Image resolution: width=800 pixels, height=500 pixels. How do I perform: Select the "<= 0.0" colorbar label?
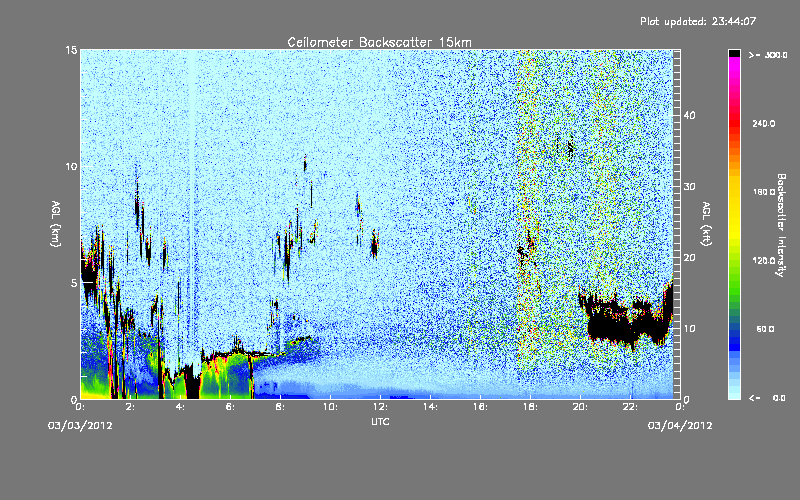click(768, 397)
